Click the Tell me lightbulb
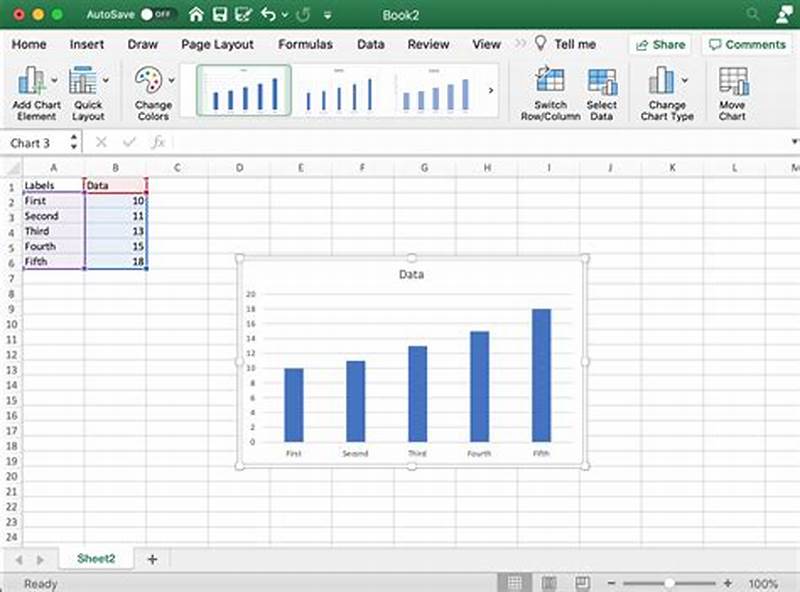This screenshot has width=800, height=592. point(540,44)
